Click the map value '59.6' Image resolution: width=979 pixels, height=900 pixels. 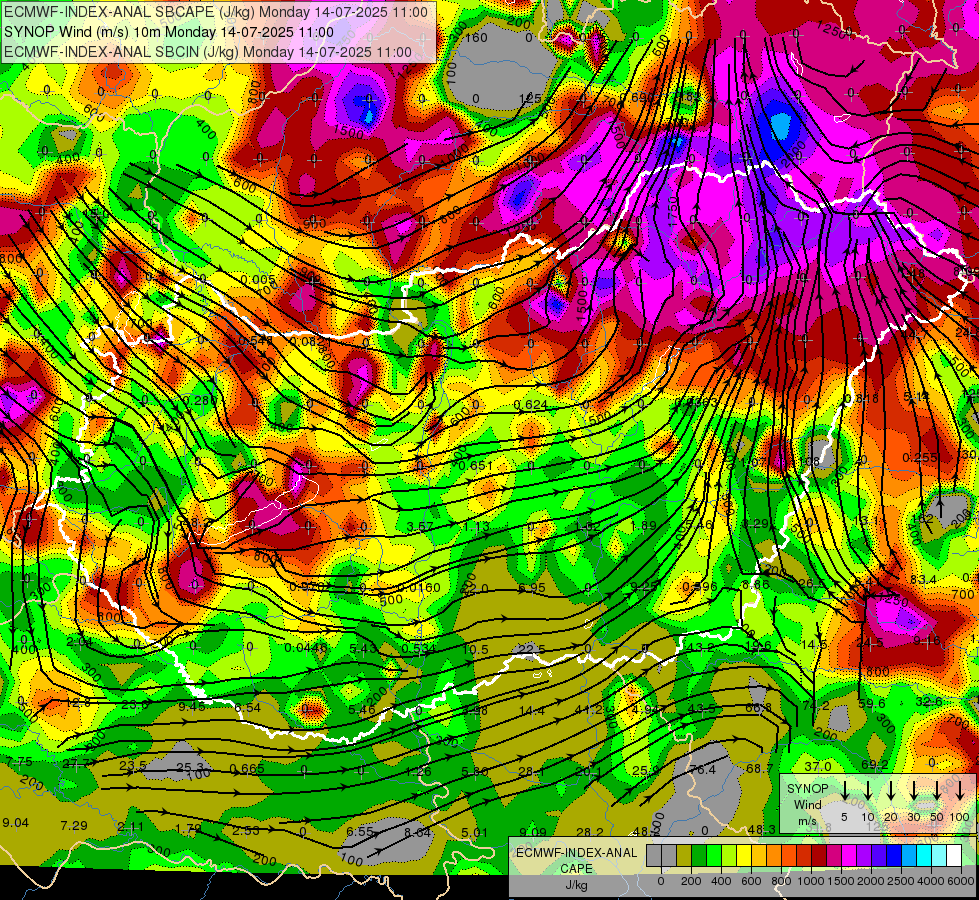(x=872, y=703)
